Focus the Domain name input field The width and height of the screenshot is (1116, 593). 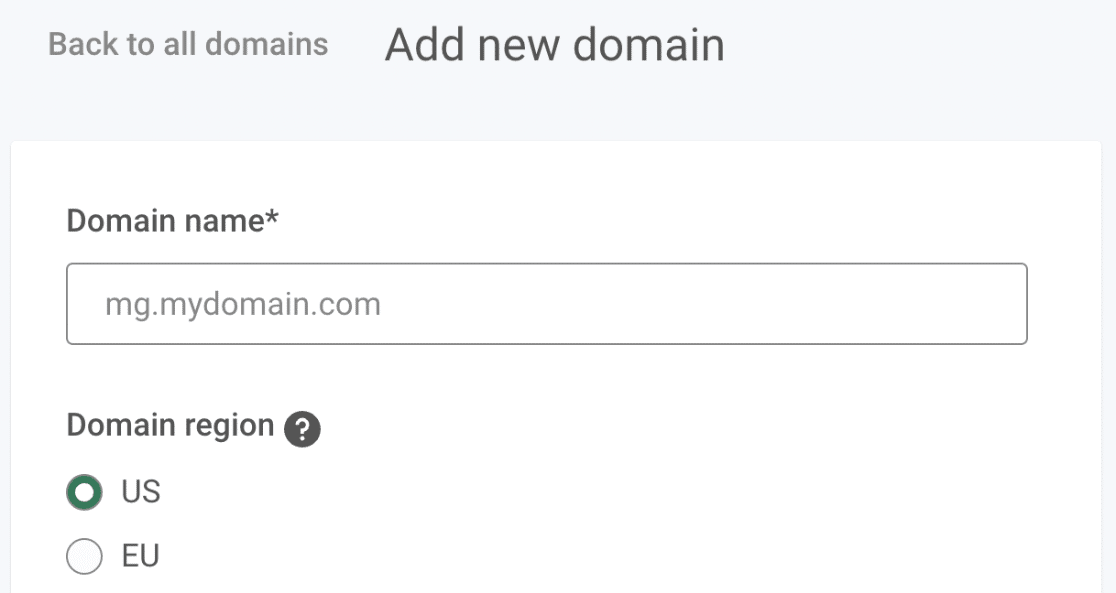click(547, 304)
